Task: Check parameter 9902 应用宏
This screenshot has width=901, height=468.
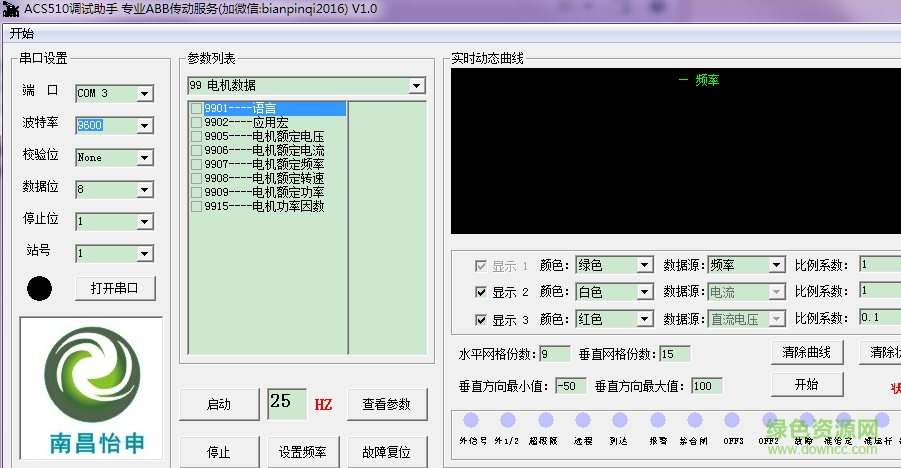Action: click(x=197, y=122)
